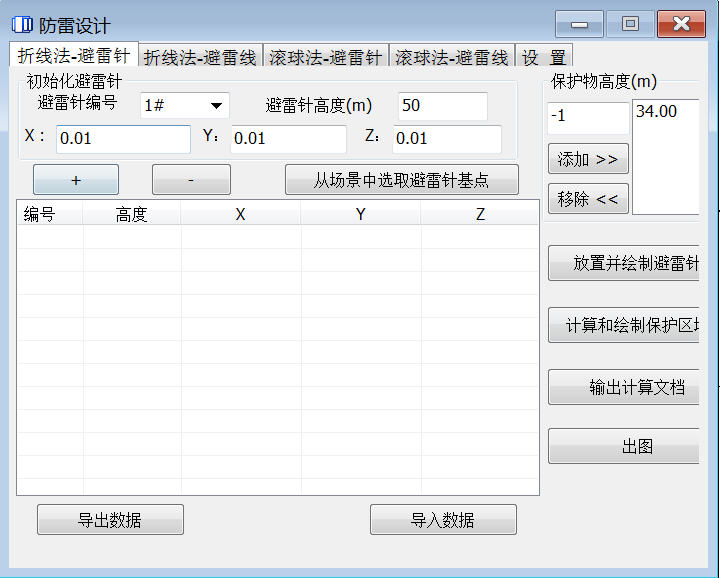Click the X column header in table
The height and width of the screenshot is (578, 720).
coord(241,213)
